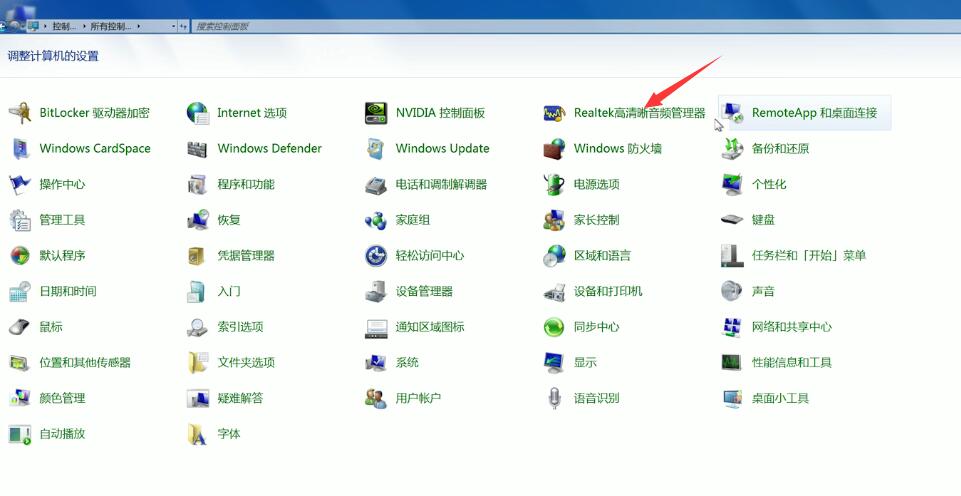Open 区域和语言

587,255
